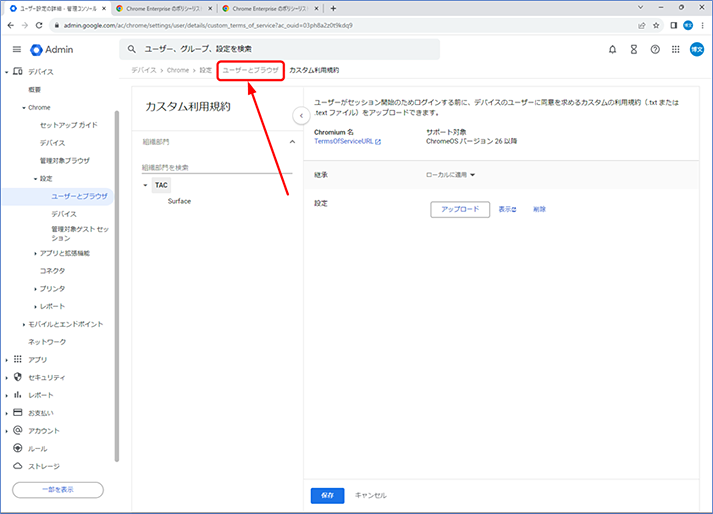
Task: Click the Devices icon in sidebar
Action: pyautogui.click(x=18, y=71)
